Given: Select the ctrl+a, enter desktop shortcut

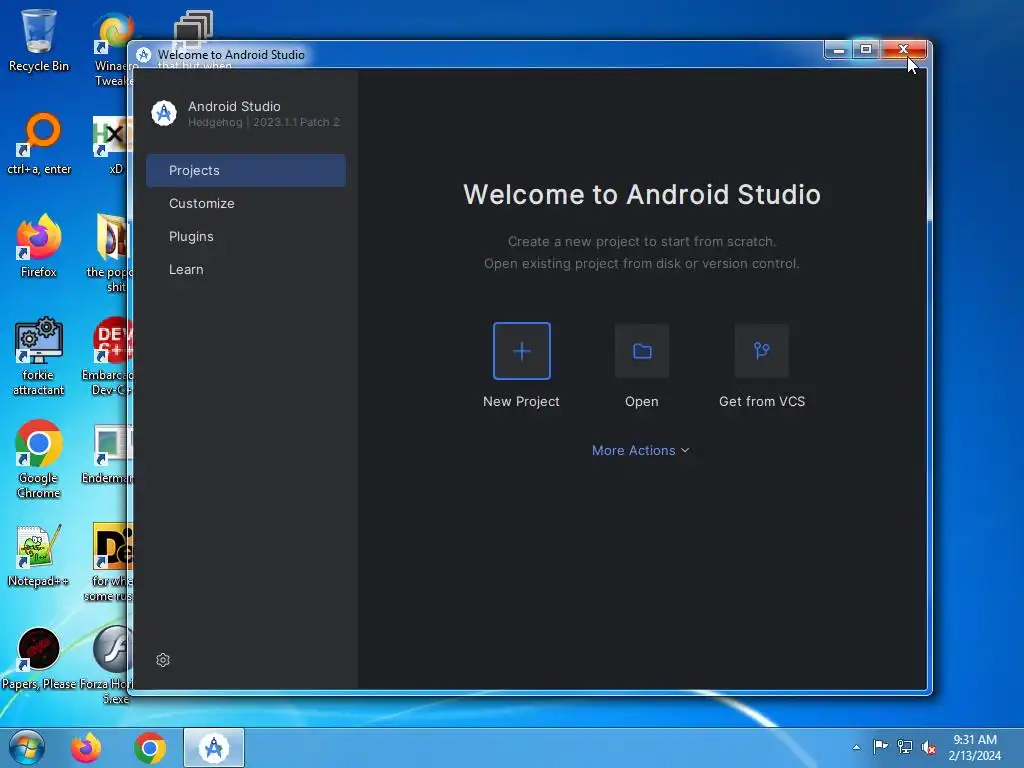Looking at the screenshot, I should tap(39, 144).
